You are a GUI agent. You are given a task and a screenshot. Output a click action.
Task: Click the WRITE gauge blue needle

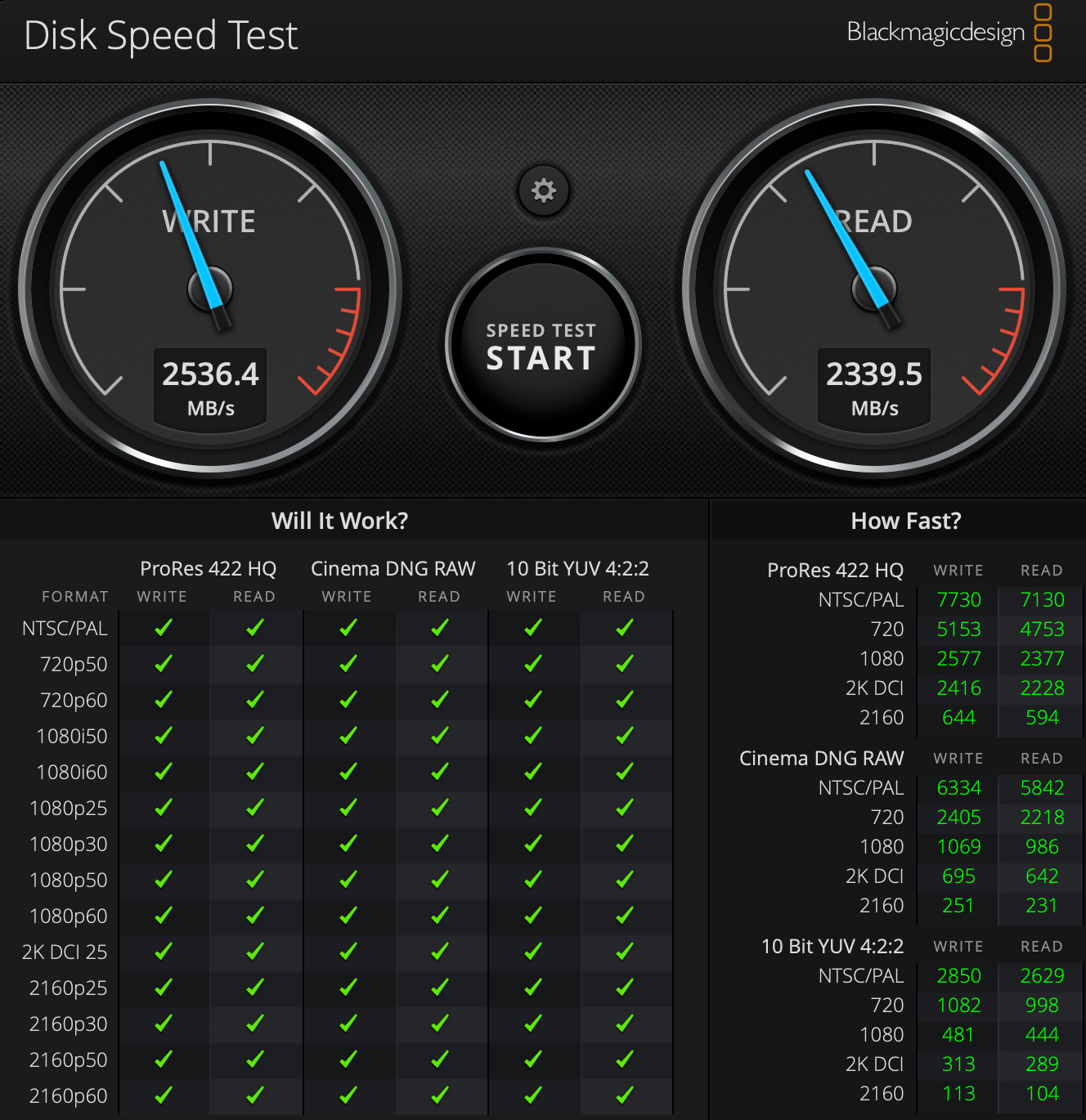[x=190, y=230]
